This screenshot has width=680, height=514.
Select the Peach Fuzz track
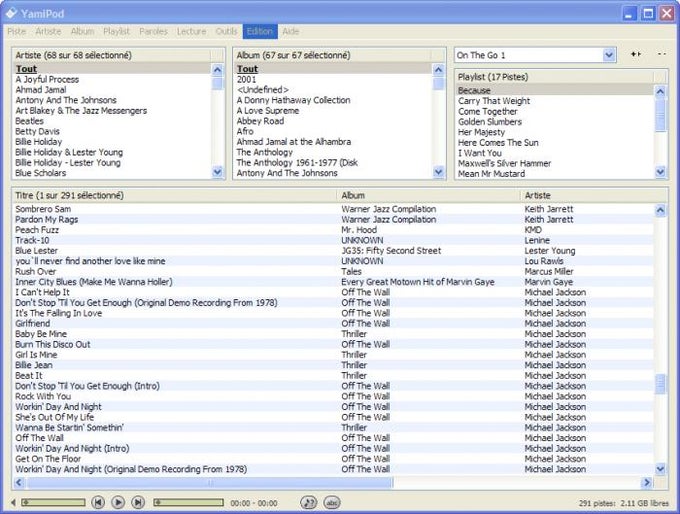333,230
